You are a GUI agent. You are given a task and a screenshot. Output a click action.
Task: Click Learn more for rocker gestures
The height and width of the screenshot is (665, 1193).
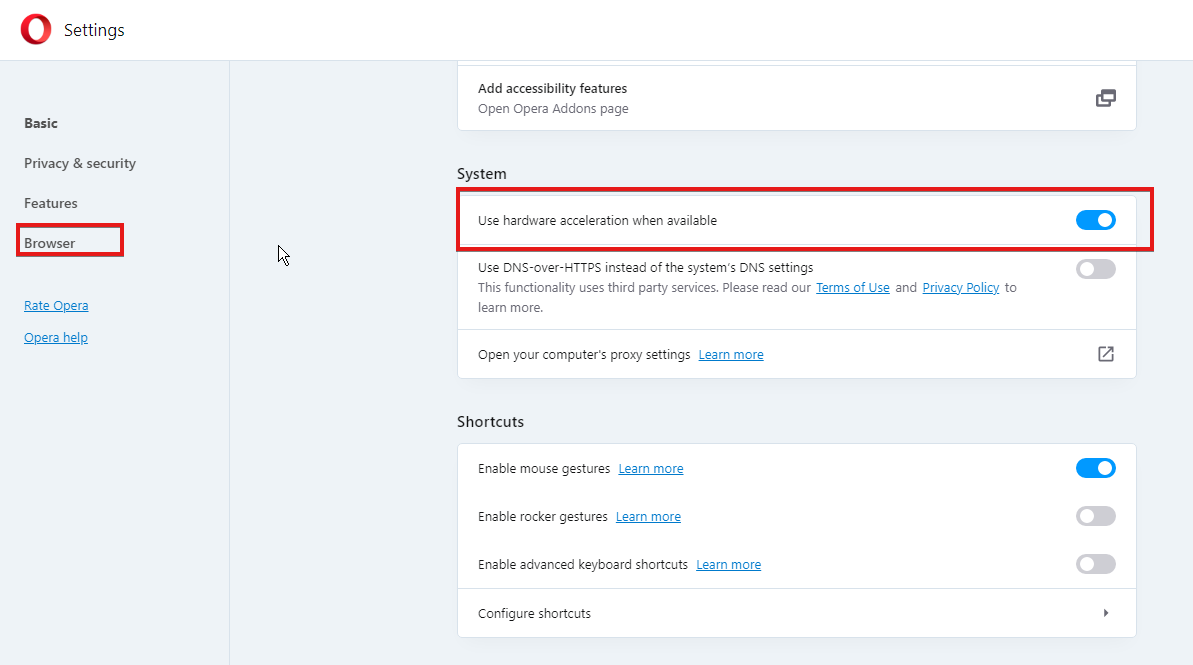coord(648,517)
